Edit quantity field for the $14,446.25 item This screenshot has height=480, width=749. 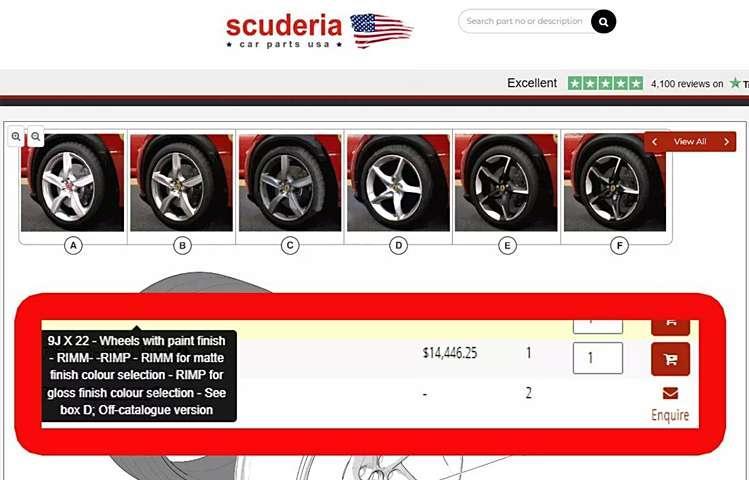click(598, 358)
